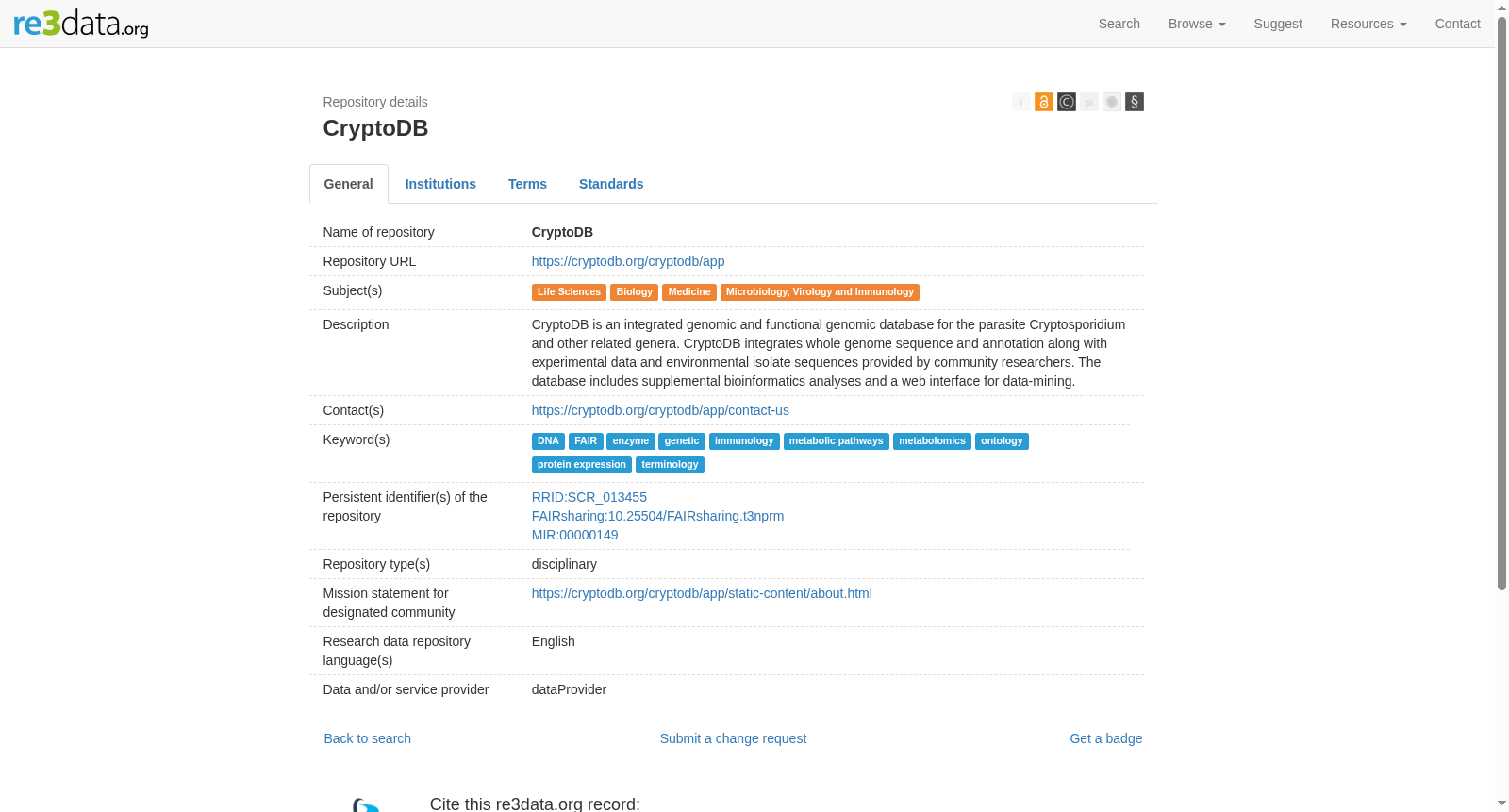The width and height of the screenshot is (1509, 812).
Task: Open the RRID:SCR_013455 identifier link
Action: (x=589, y=497)
